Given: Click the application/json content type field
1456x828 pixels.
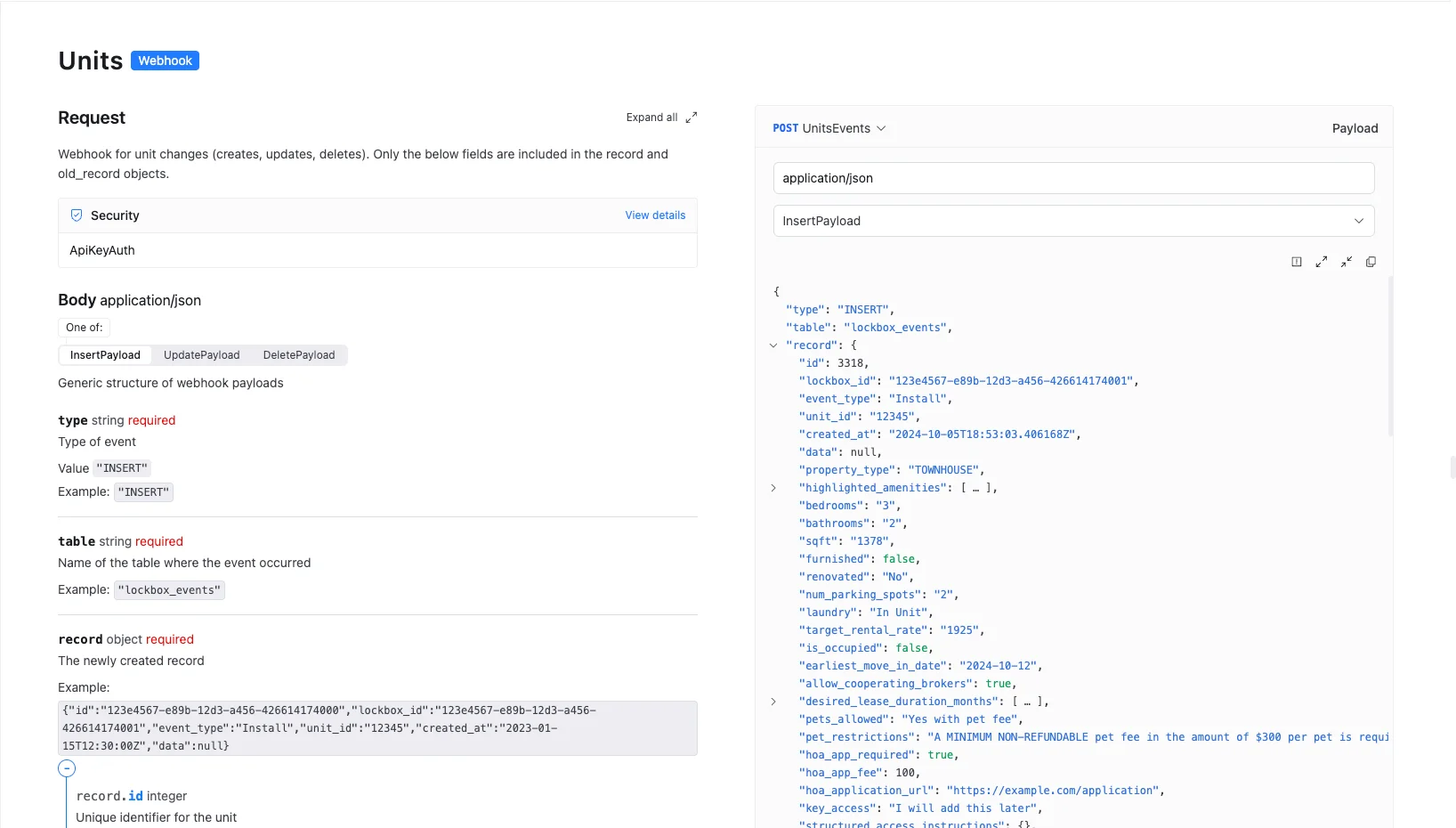Looking at the screenshot, I should (x=1072, y=178).
